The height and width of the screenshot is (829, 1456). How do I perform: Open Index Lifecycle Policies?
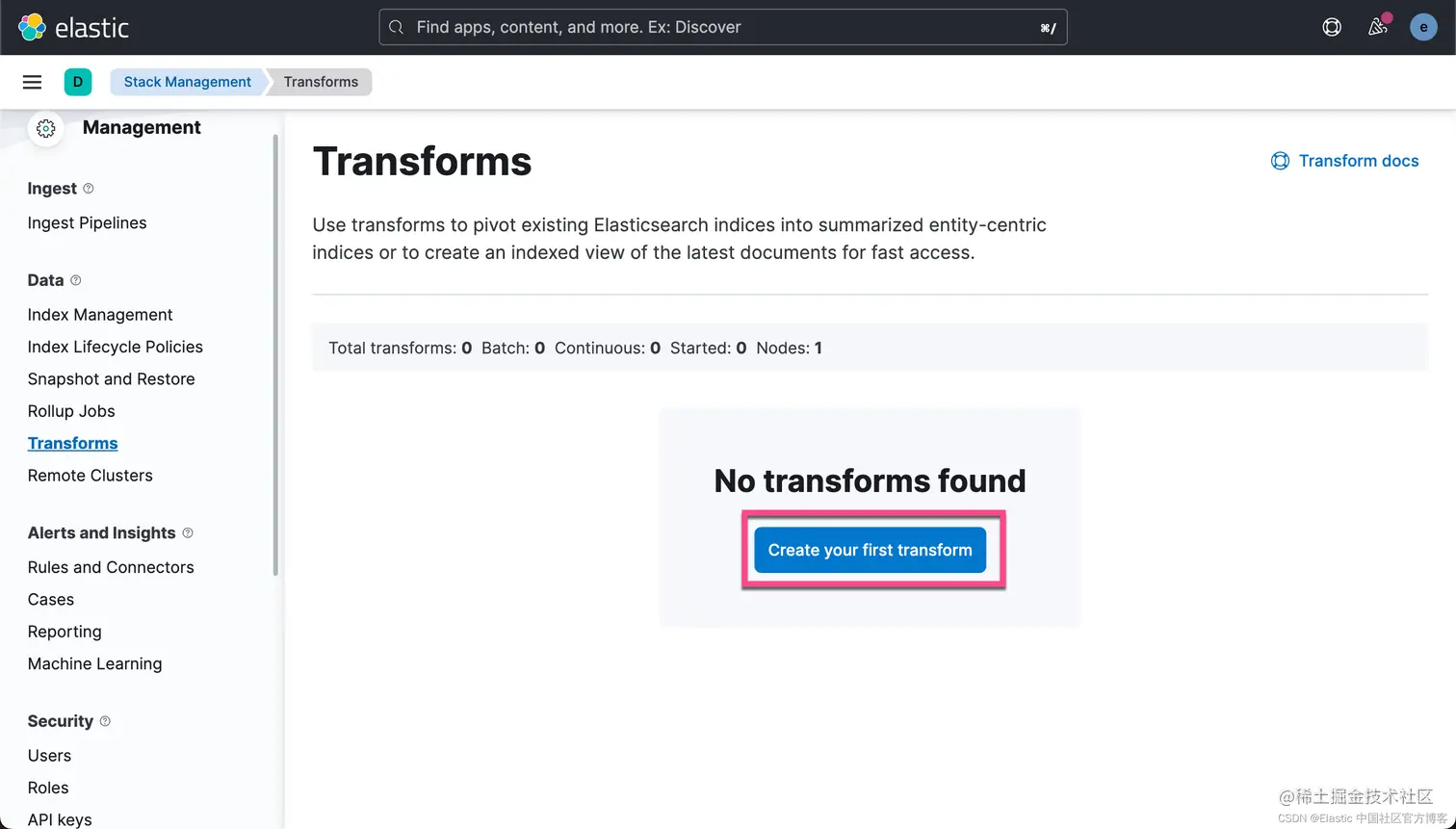[116, 347]
